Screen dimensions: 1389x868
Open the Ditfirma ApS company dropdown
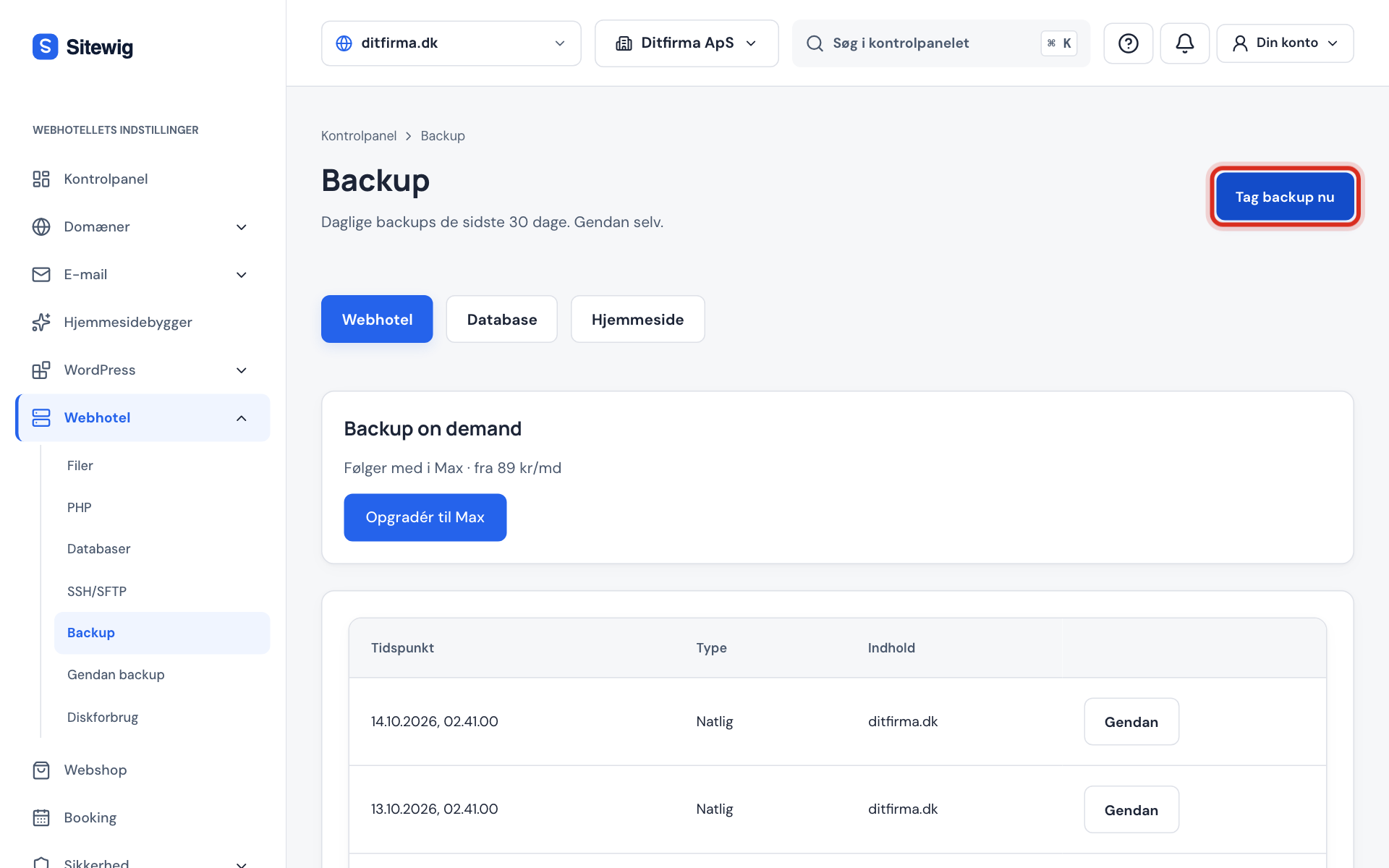coord(687,43)
